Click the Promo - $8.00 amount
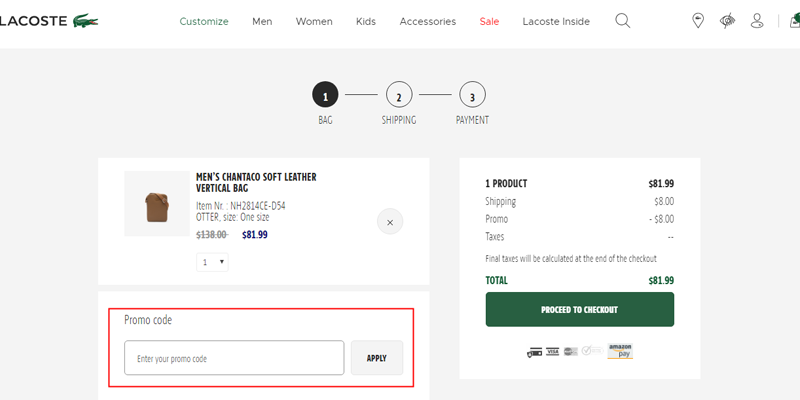Viewport: 800px width, 400px height. click(x=661, y=219)
